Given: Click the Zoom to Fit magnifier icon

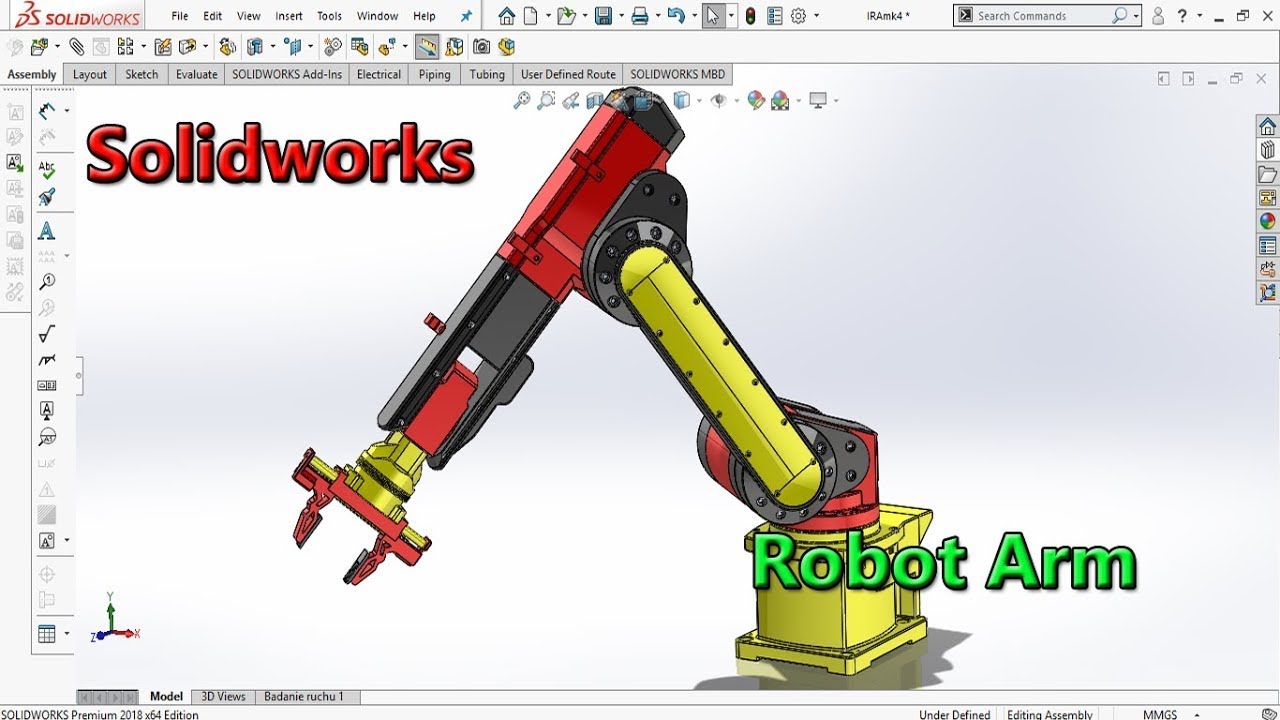Looking at the screenshot, I should (x=522, y=100).
